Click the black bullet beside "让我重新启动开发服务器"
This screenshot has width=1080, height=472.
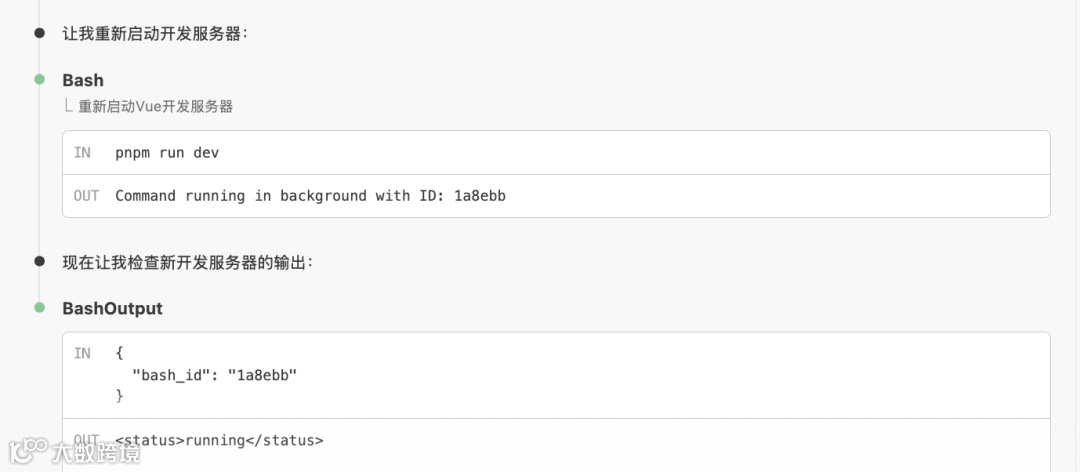40,33
